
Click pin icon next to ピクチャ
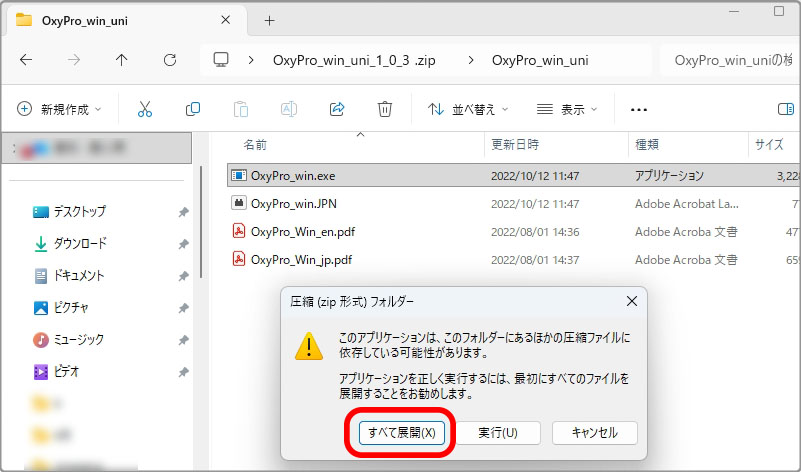(183, 308)
